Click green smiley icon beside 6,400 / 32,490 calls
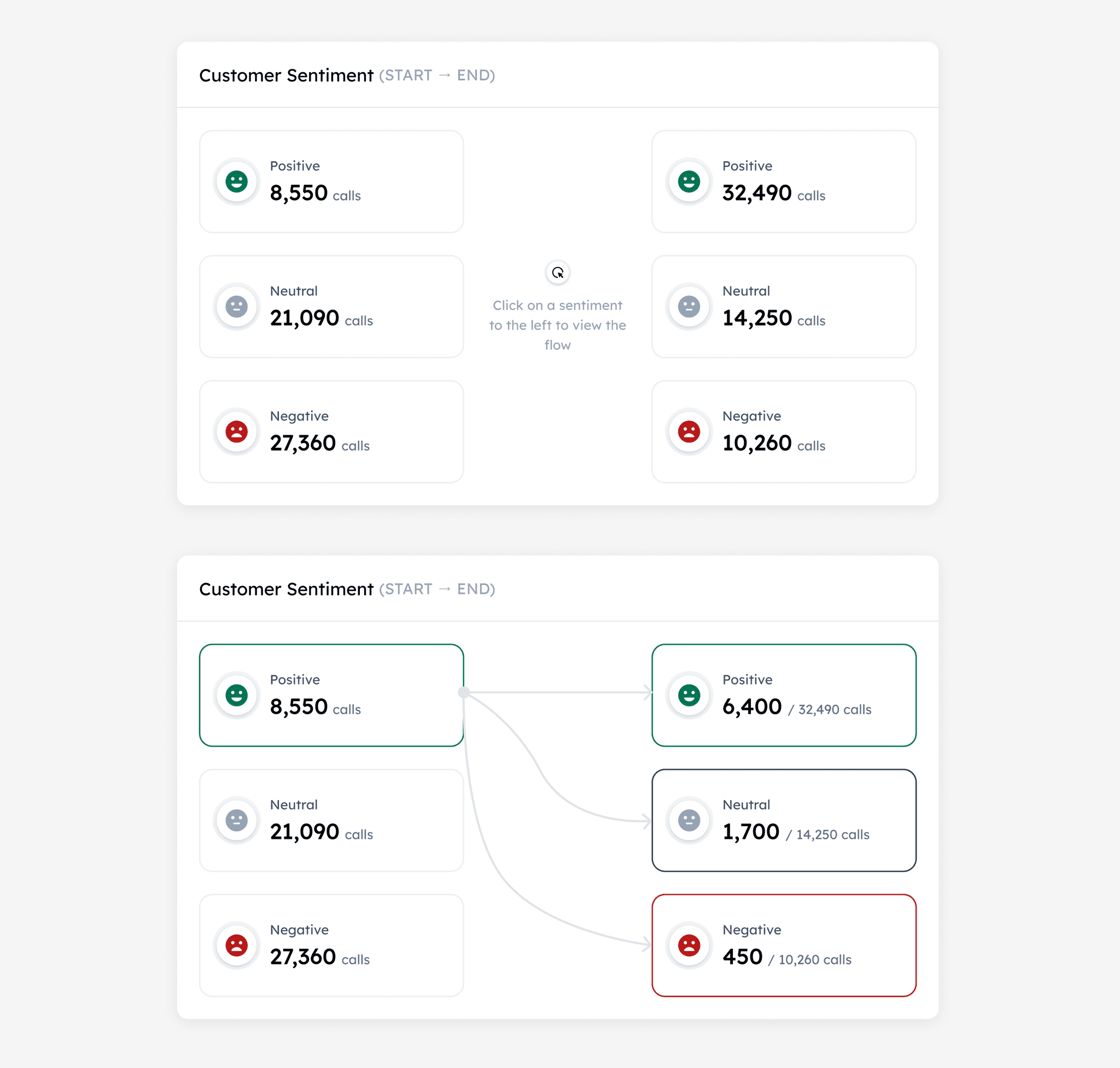 point(689,695)
